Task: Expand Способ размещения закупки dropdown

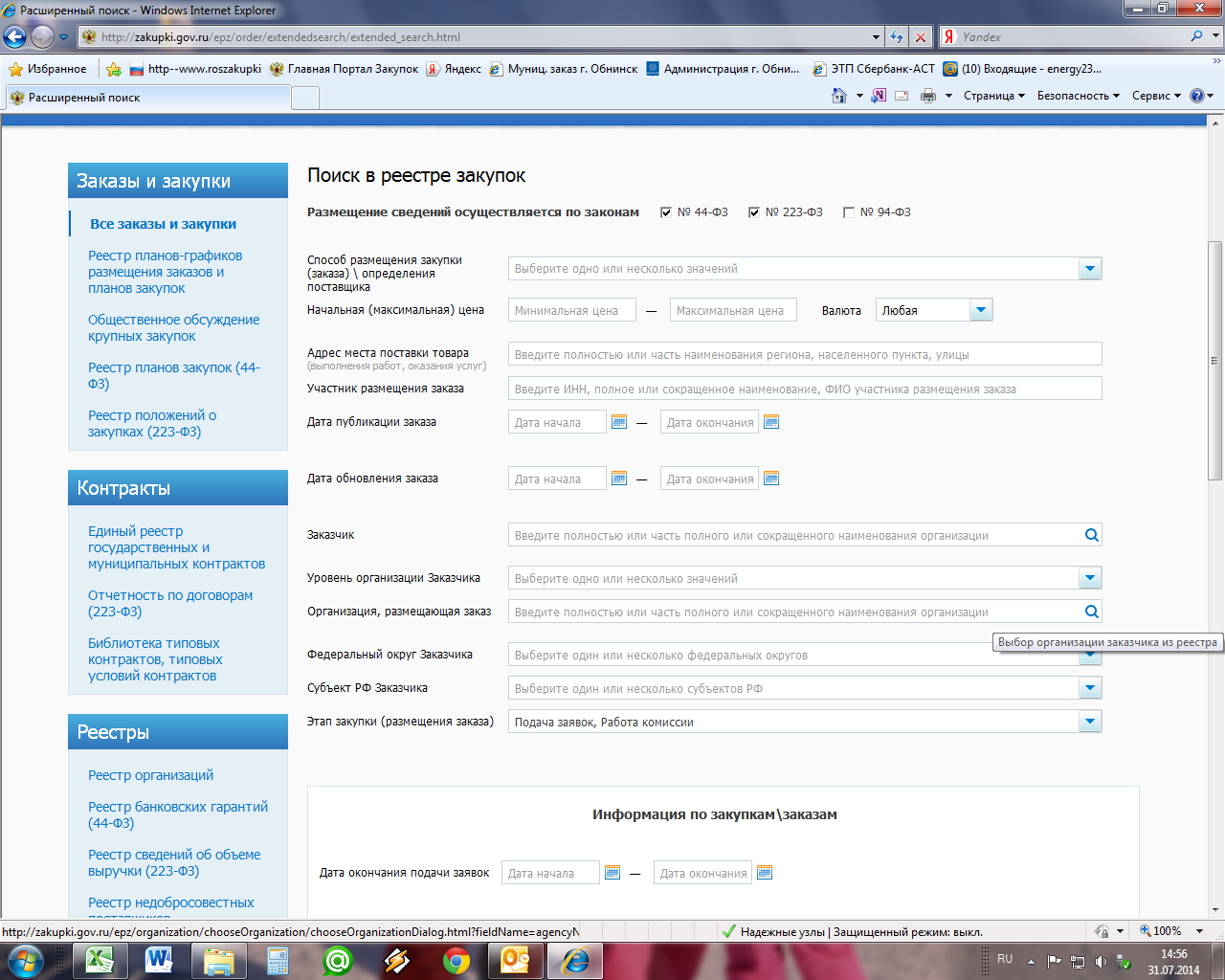Action: tap(1089, 269)
